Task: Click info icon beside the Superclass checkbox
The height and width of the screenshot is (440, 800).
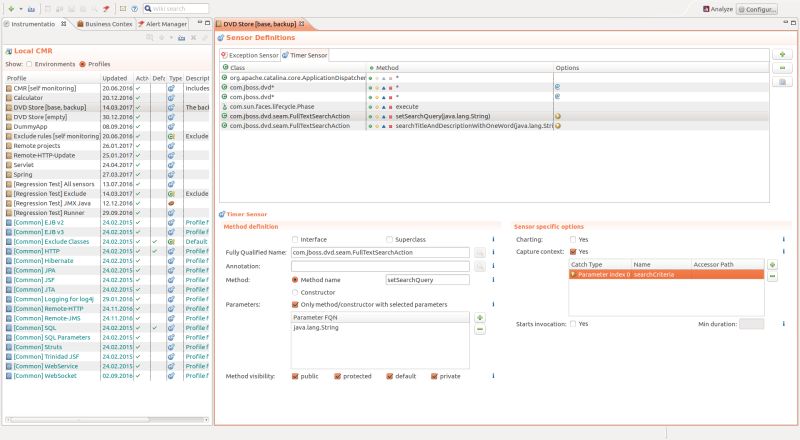Action: click(493, 239)
